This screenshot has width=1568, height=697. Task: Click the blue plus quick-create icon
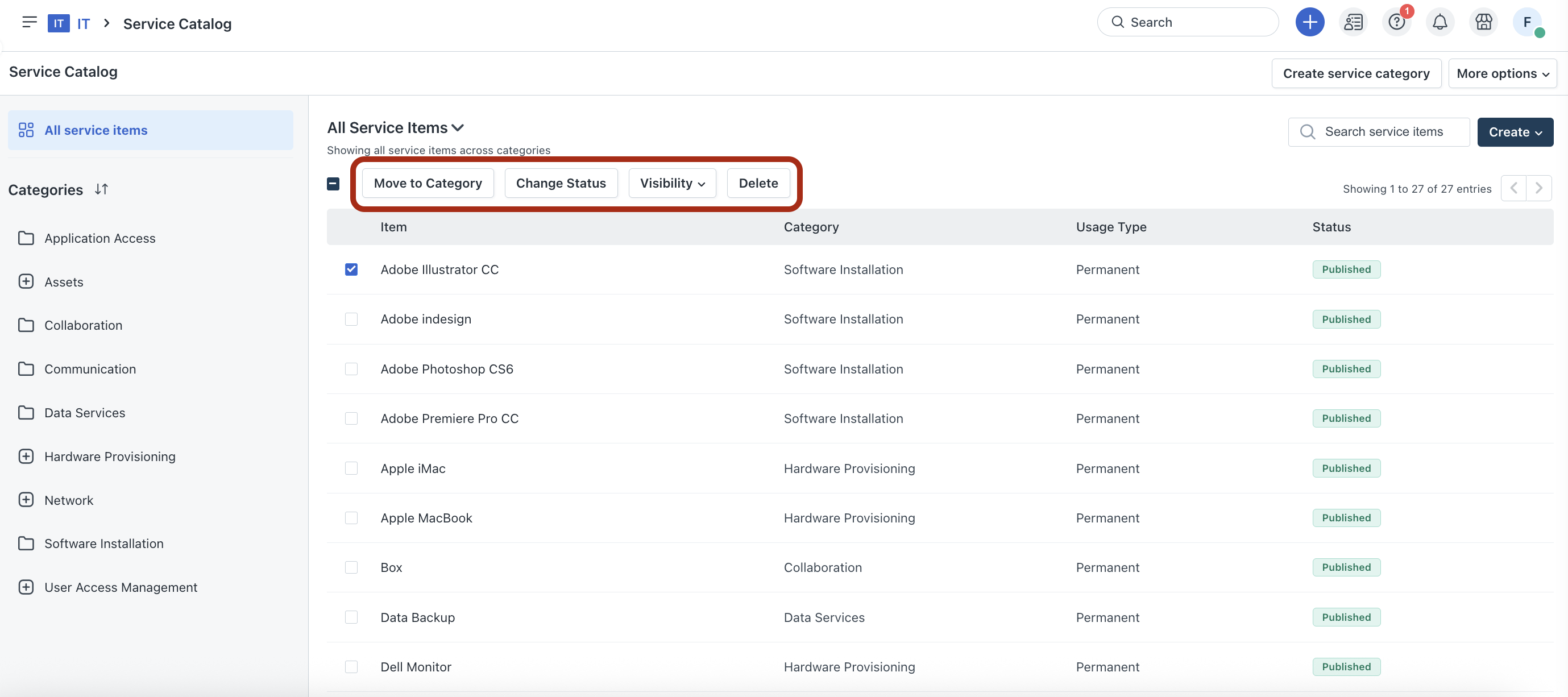point(1309,23)
